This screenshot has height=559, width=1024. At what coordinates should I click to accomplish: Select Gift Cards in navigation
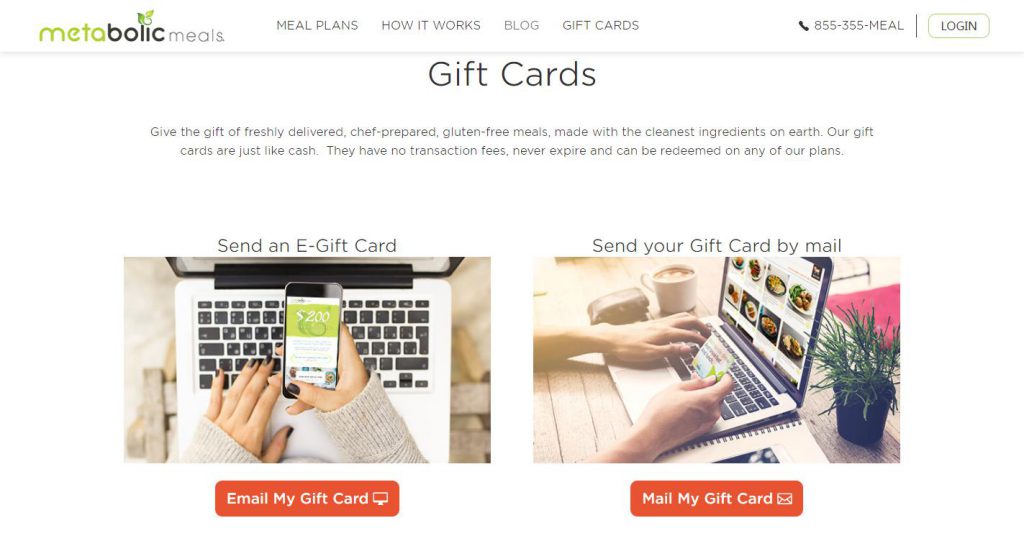[601, 25]
